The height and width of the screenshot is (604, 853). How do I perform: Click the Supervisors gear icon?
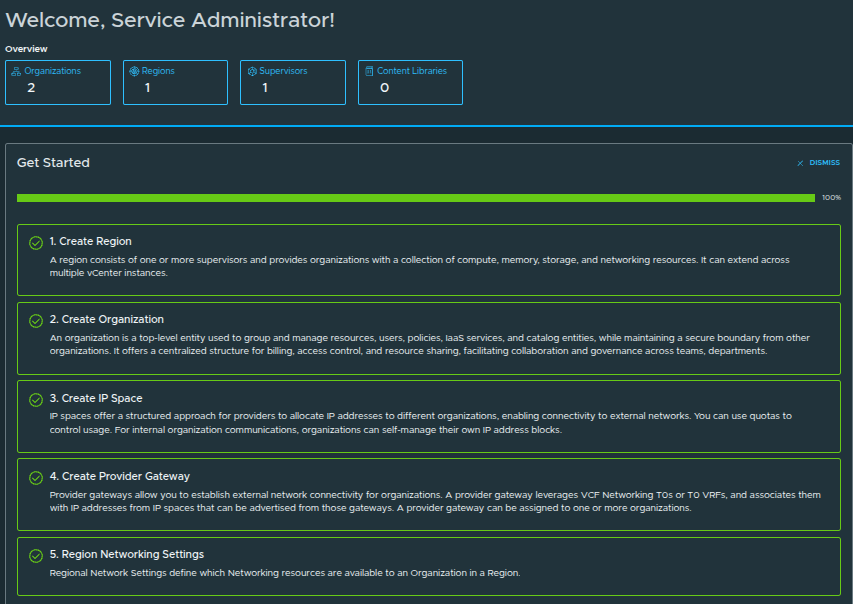(x=252, y=72)
